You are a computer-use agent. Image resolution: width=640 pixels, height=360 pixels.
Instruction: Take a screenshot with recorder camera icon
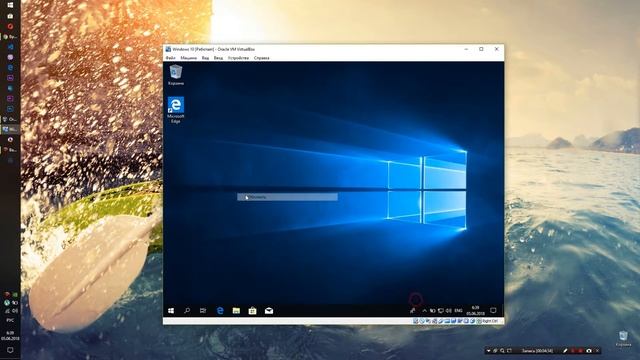[x=589, y=351]
